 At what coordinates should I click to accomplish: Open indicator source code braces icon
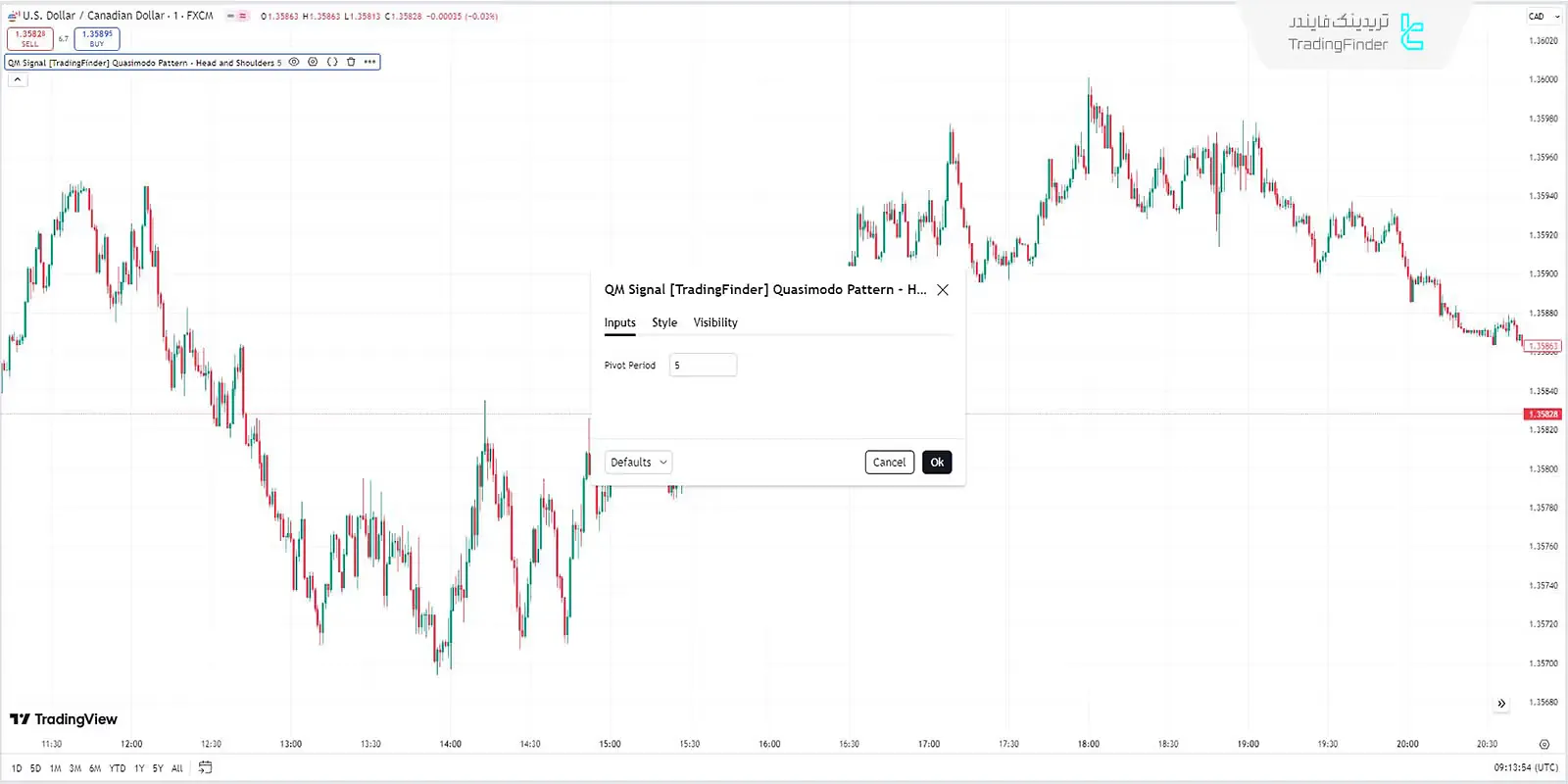332,62
